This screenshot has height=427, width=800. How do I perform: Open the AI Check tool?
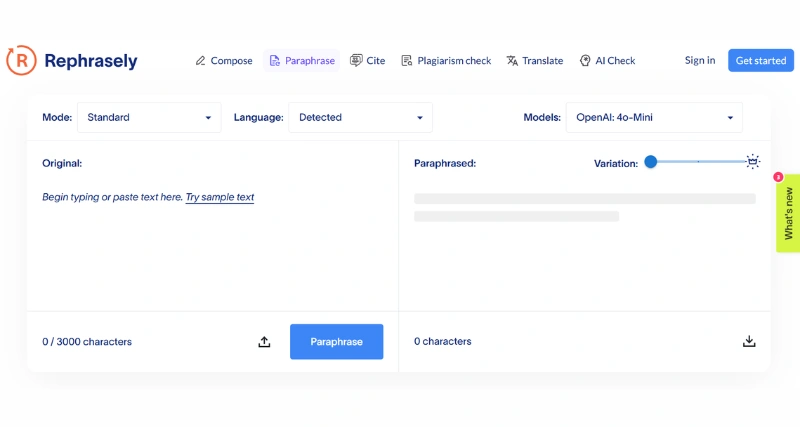[x=607, y=61]
